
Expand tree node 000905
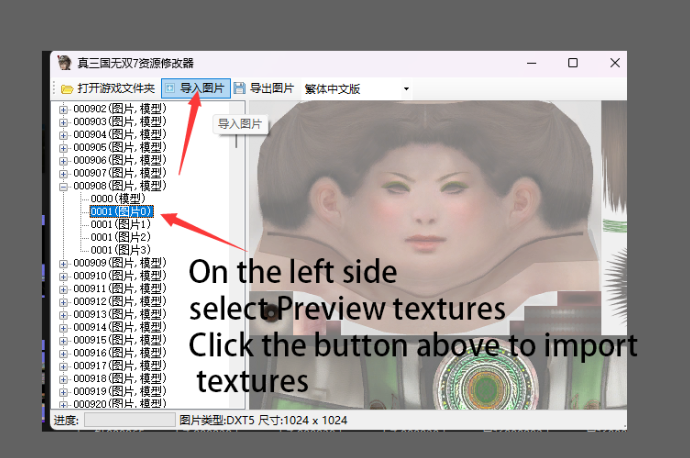pyautogui.click(x=63, y=148)
